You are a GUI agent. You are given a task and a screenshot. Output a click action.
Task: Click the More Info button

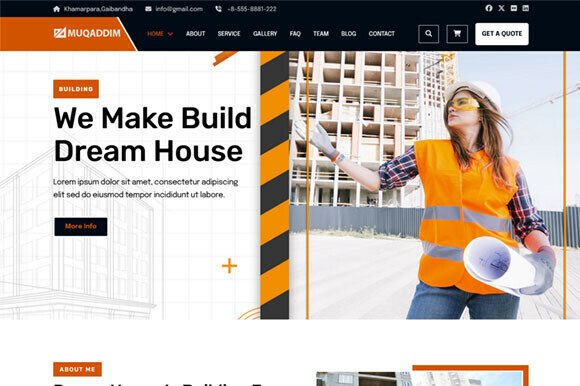(81, 226)
